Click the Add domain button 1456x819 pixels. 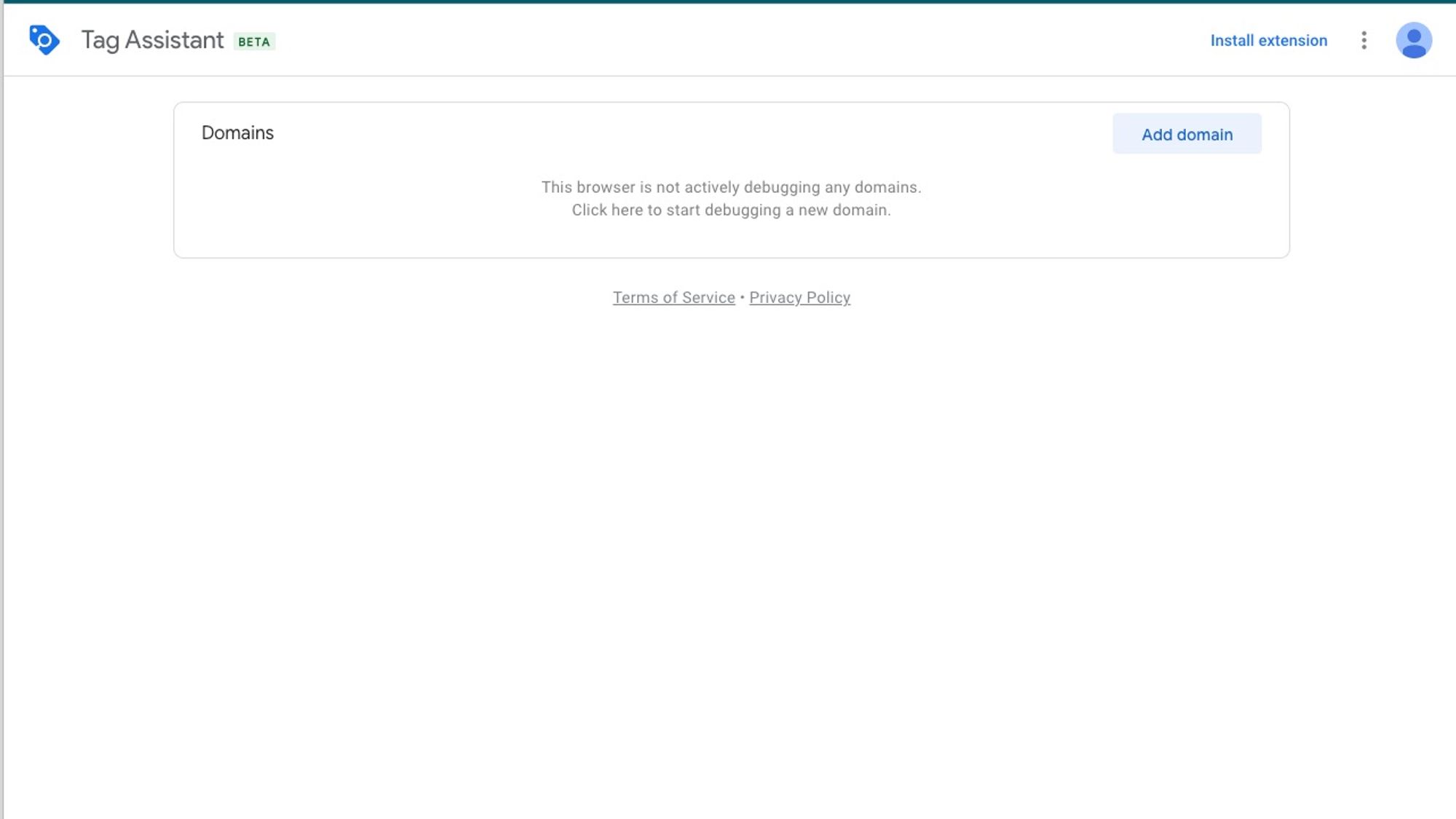point(1187,134)
